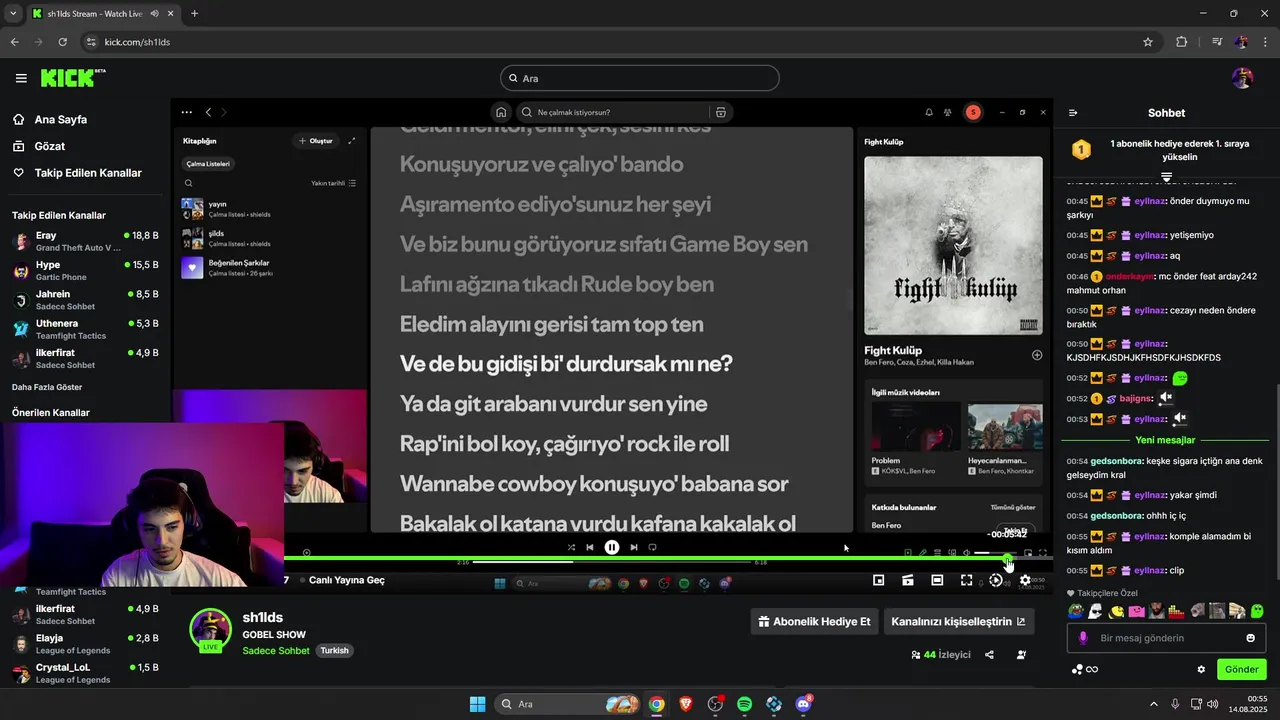The width and height of the screenshot is (1280, 720).
Task: Open Elayja's League of Legends channel
Action: coord(85,643)
